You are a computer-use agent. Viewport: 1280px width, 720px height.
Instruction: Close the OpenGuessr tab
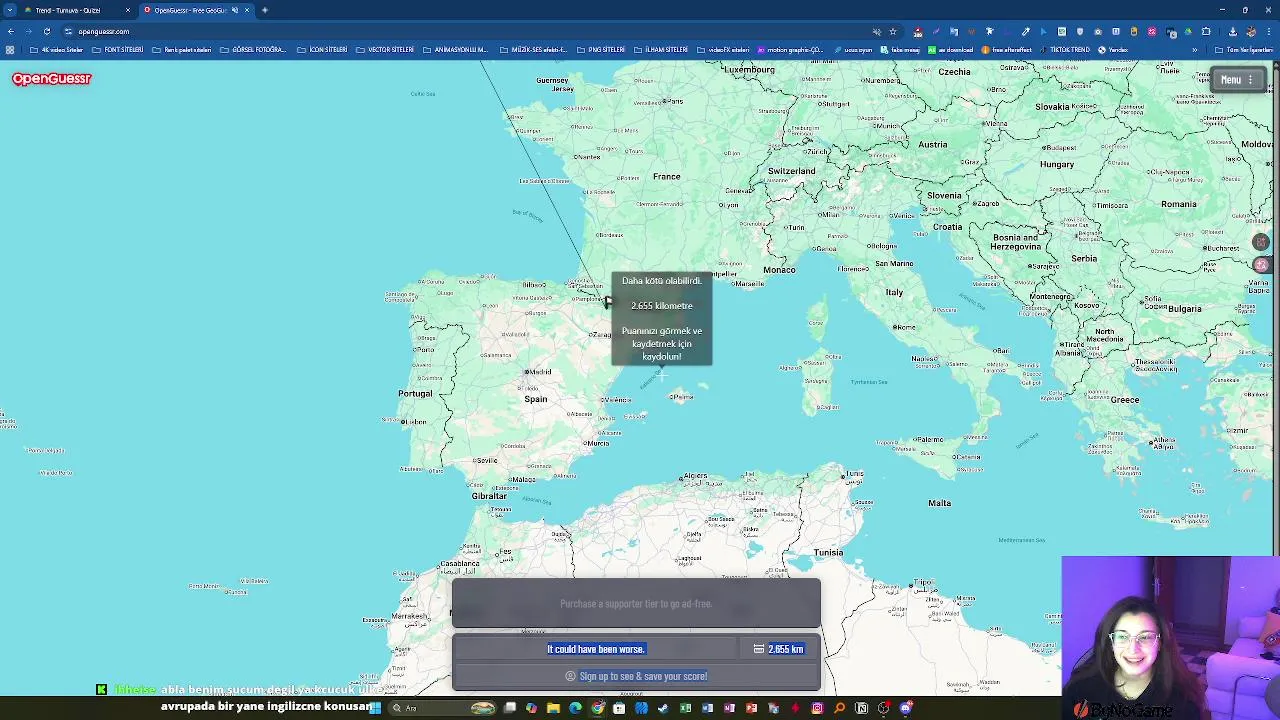coord(247,10)
